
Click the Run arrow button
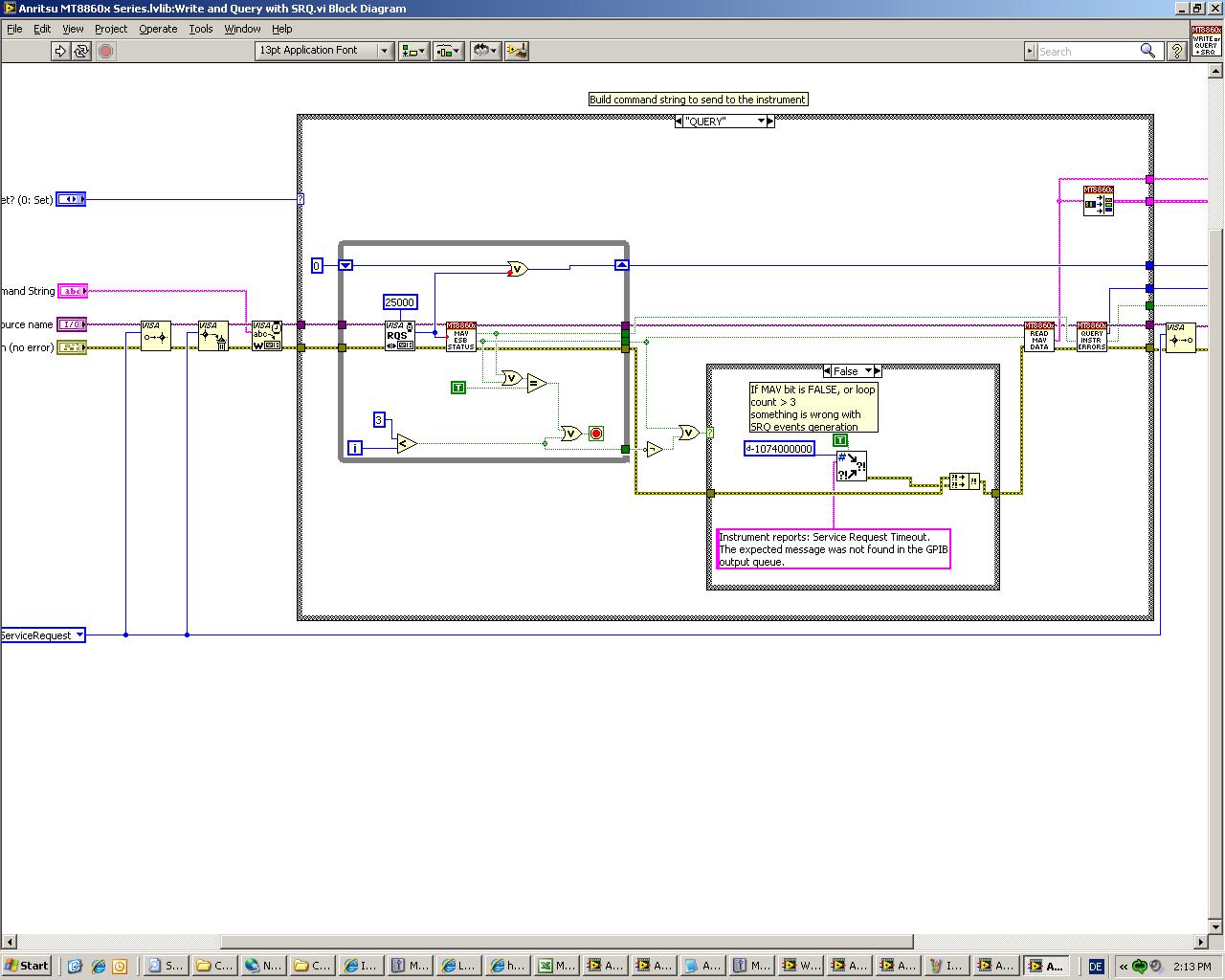coord(60,51)
